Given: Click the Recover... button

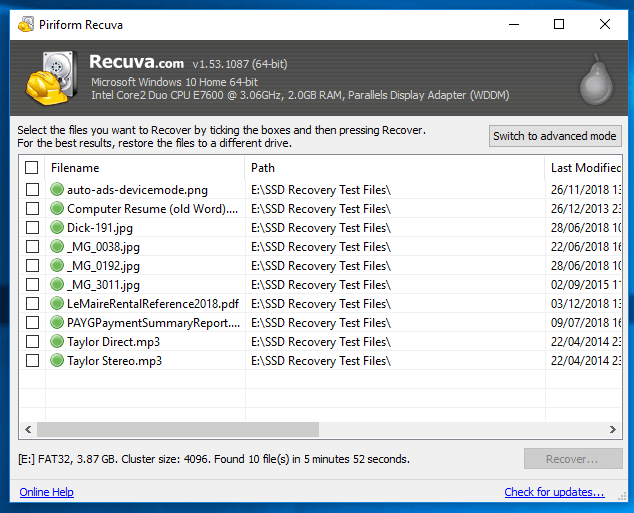Looking at the screenshot, I should tap(573, 459).
